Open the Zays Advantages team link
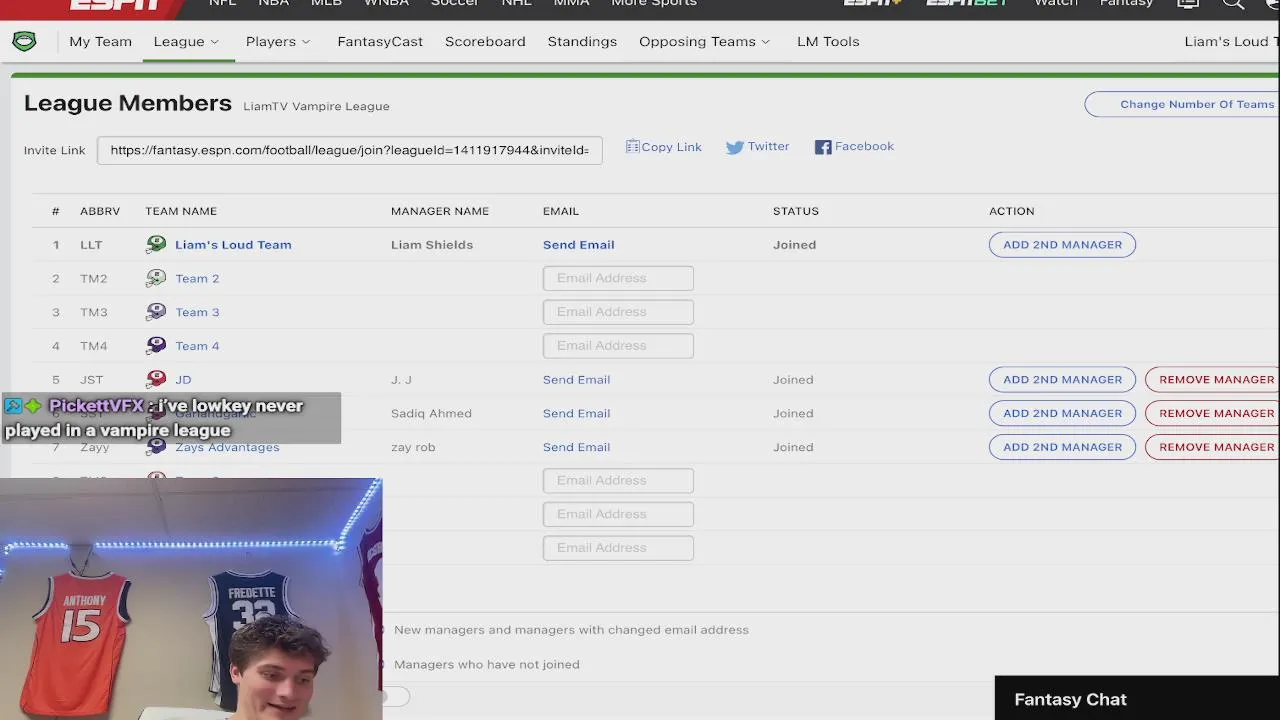Viewport: 1280px width, 720px height. coord(227,447)
